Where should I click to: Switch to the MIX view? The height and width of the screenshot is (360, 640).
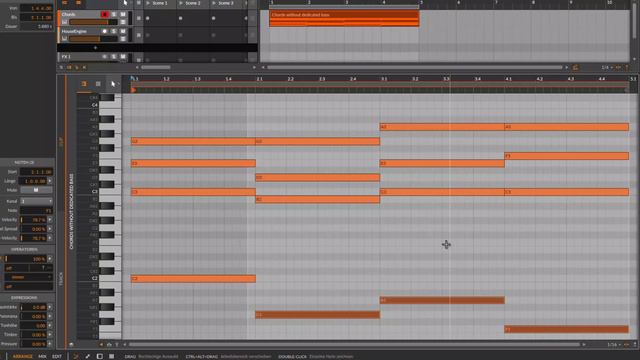42,356
